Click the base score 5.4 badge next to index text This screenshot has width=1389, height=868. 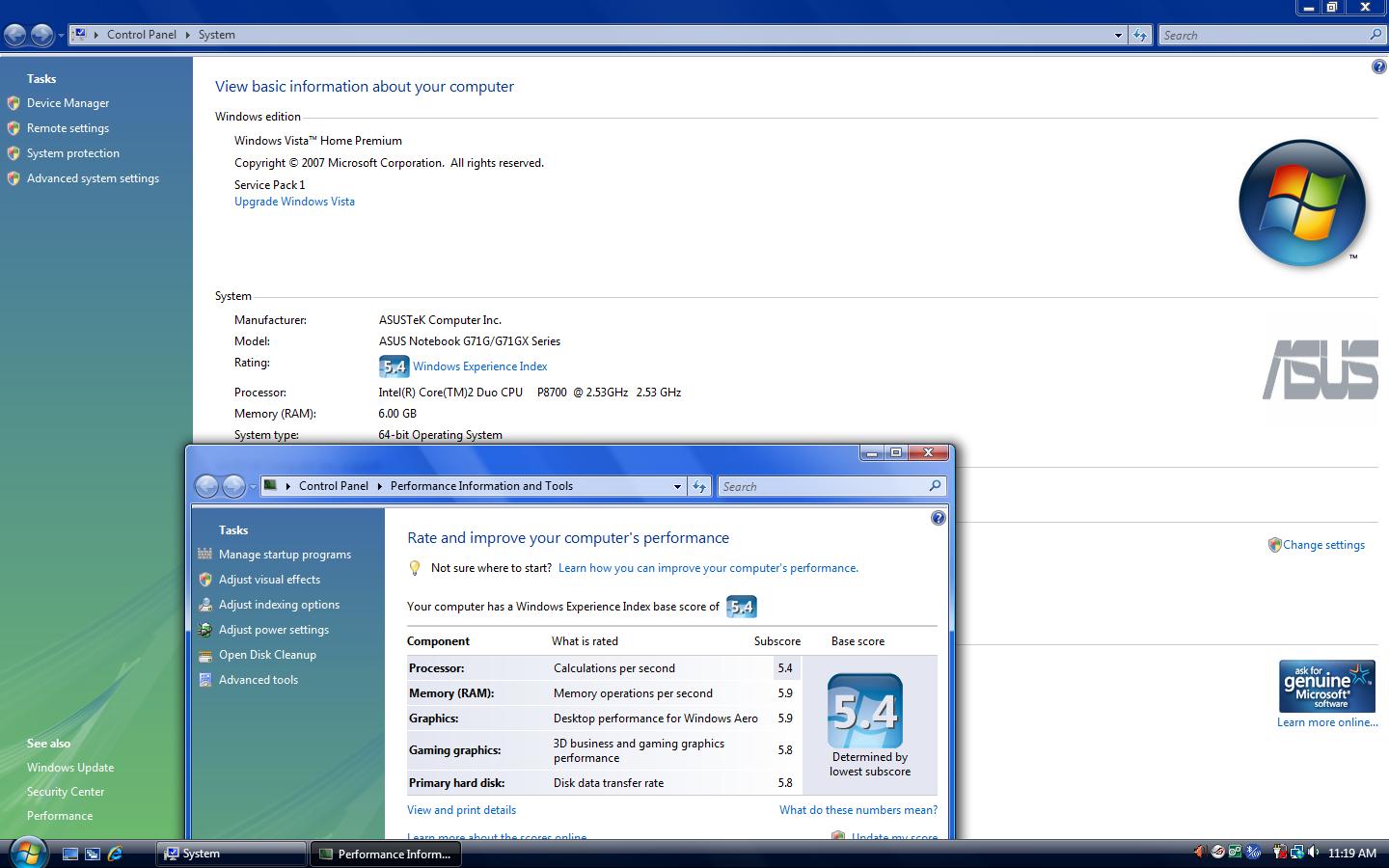click(x=742, y=607)
